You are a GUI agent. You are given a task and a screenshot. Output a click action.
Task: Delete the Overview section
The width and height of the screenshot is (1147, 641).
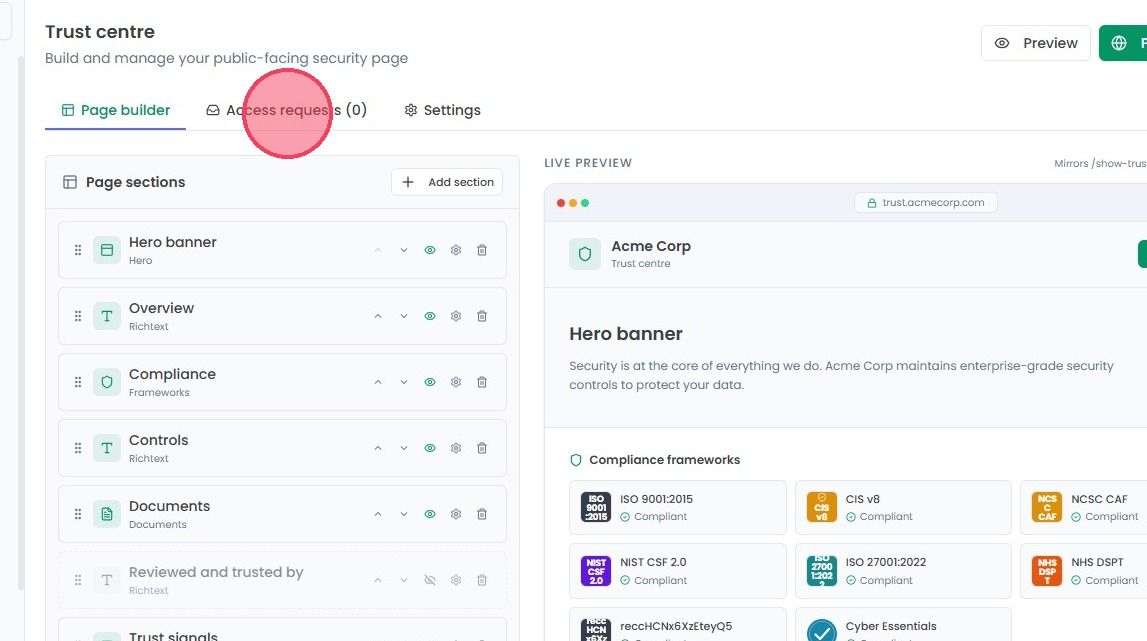tap(482, 316)
